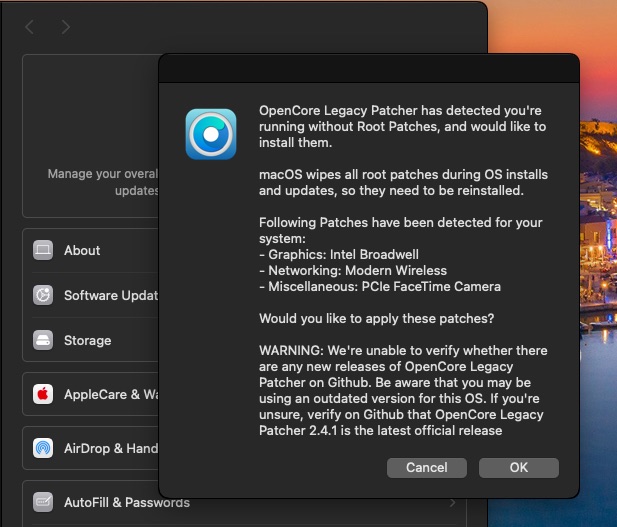Click the back navigation arrow
The height and width of the screenshot is (527, 617).
(x=29, y=27)
